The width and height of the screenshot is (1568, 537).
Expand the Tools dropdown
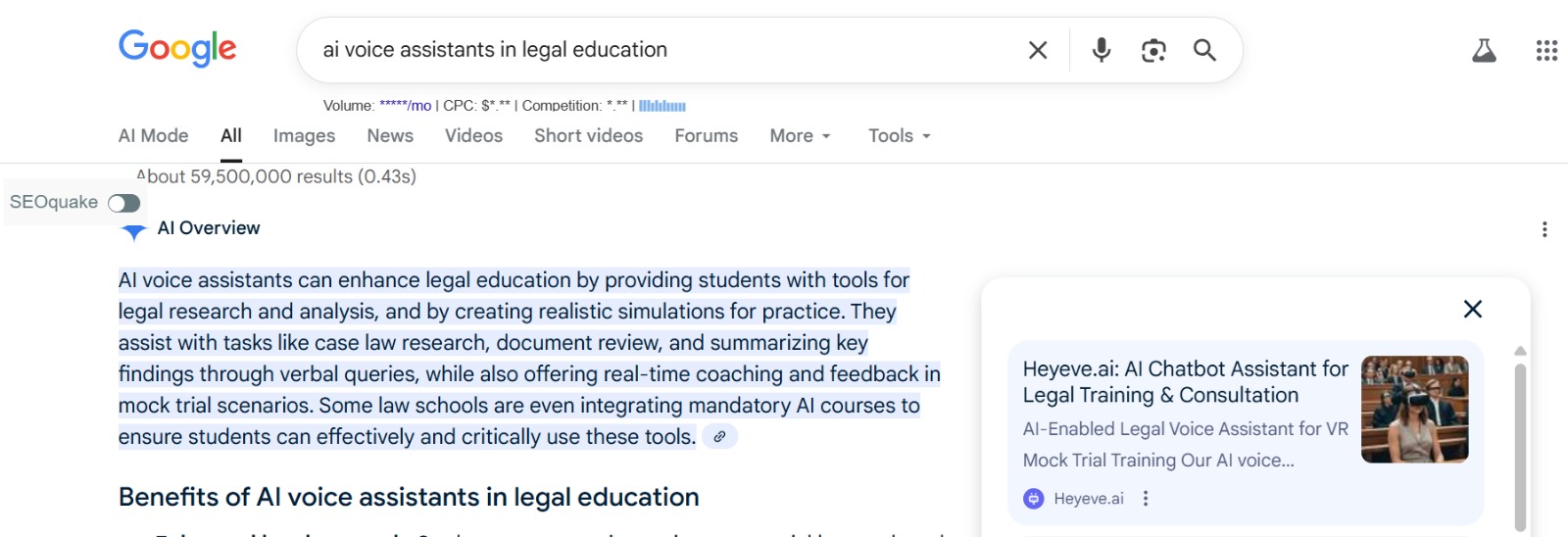click(899, 136)
